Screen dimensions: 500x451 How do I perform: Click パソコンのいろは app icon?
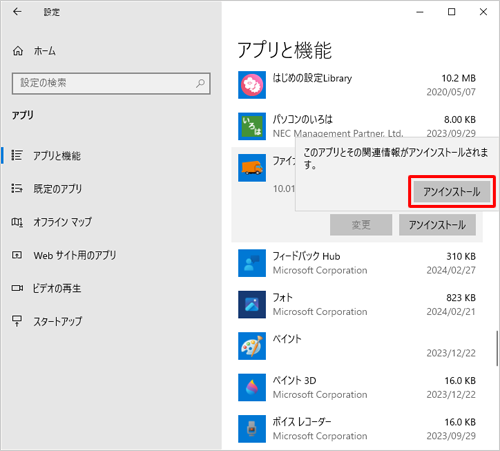252,126
